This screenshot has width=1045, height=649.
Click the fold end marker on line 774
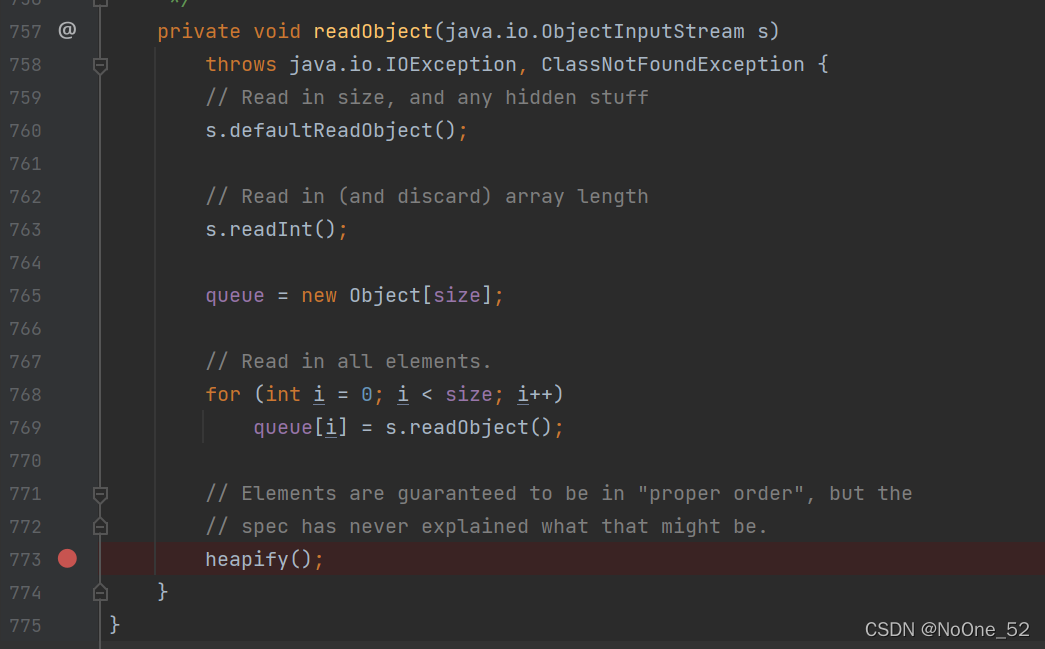100,592
